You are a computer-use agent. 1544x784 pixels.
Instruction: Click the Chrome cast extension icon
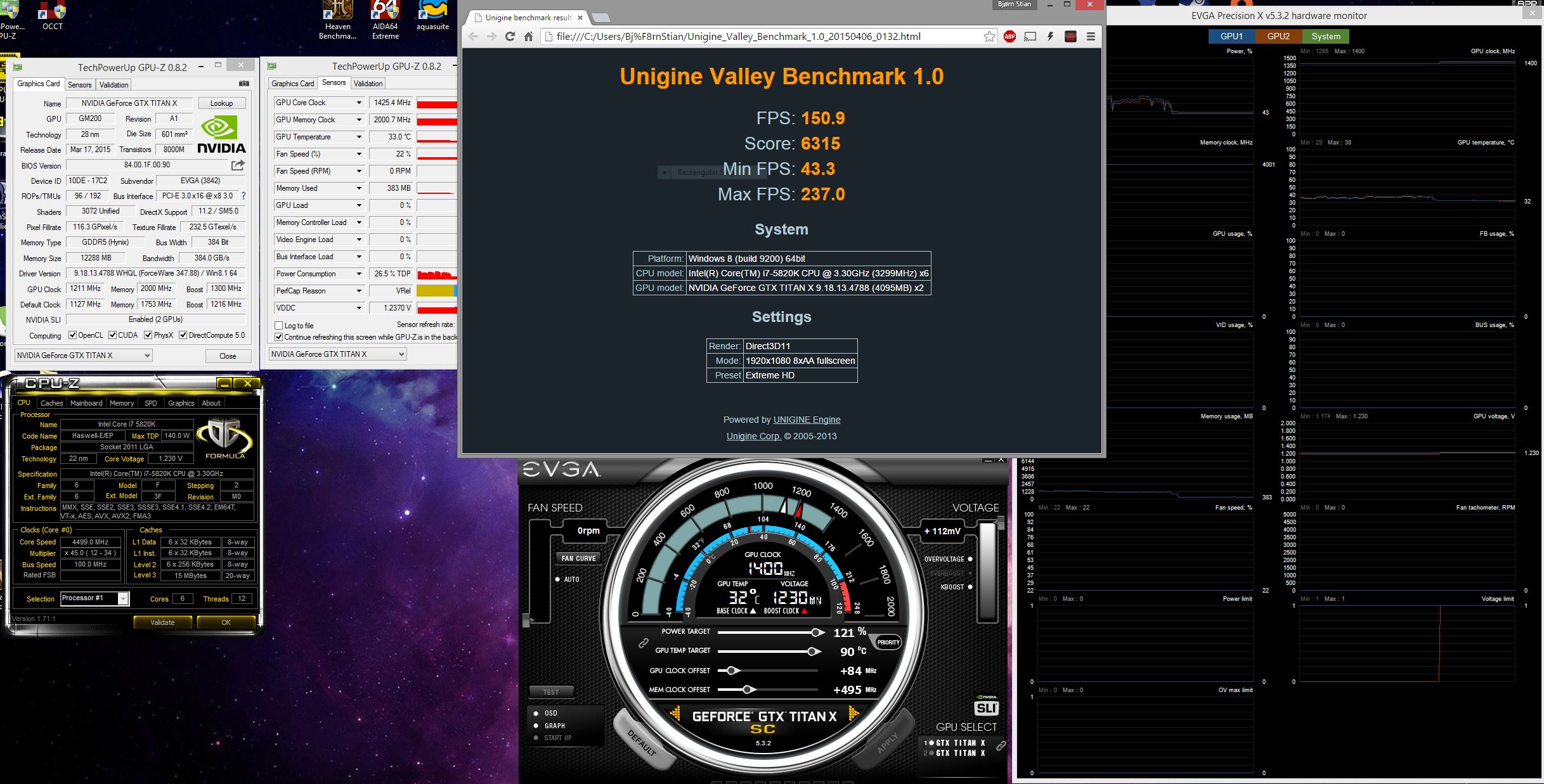coord(1030,37)
